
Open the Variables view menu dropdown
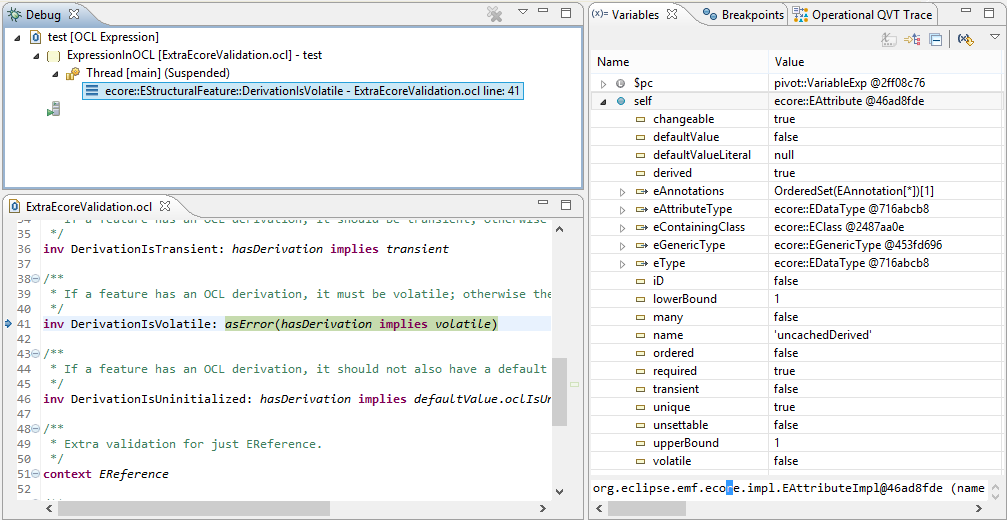pyautogui.click(x=994, y=38)
